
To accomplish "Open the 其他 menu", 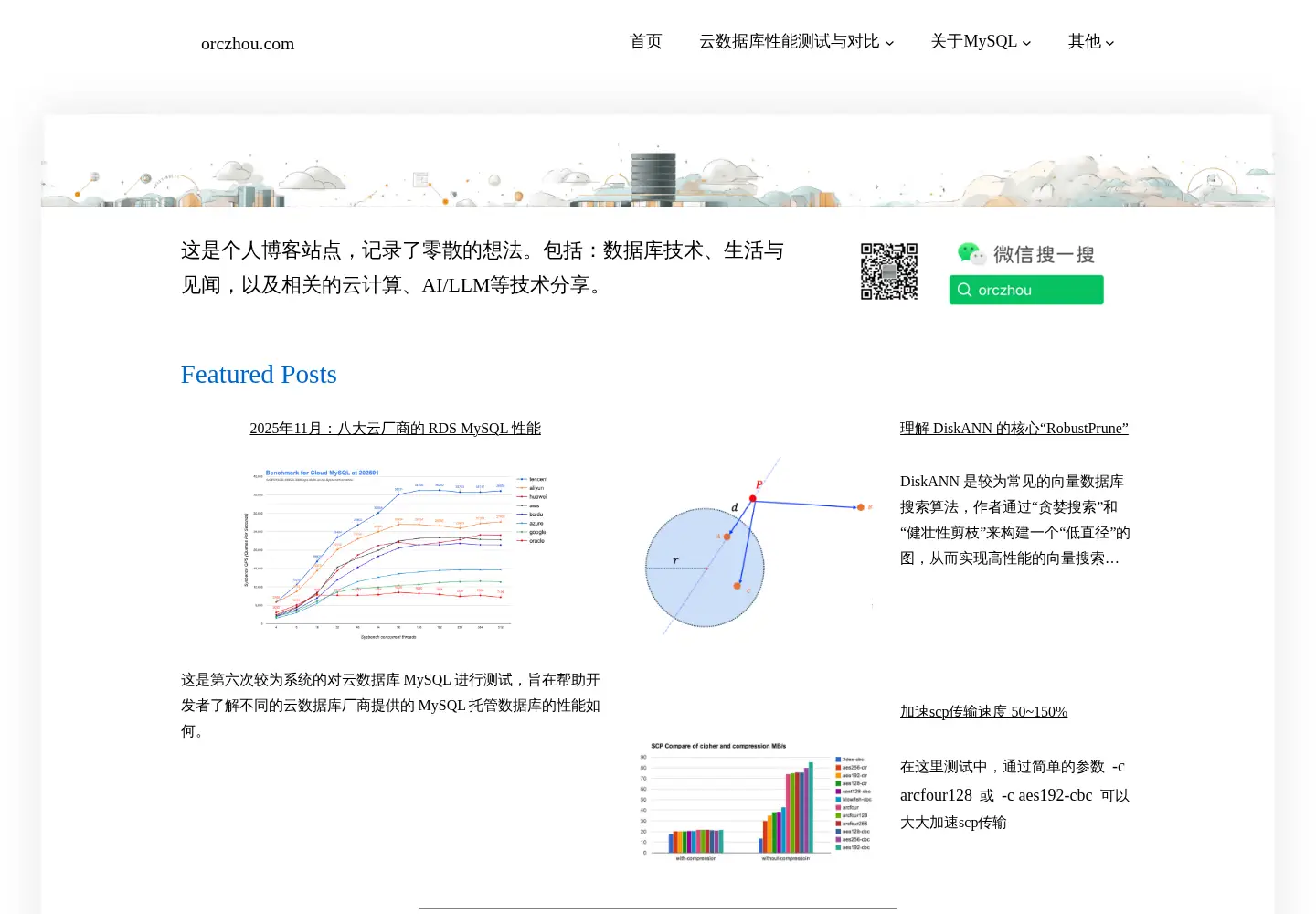I will point(1085,41).
